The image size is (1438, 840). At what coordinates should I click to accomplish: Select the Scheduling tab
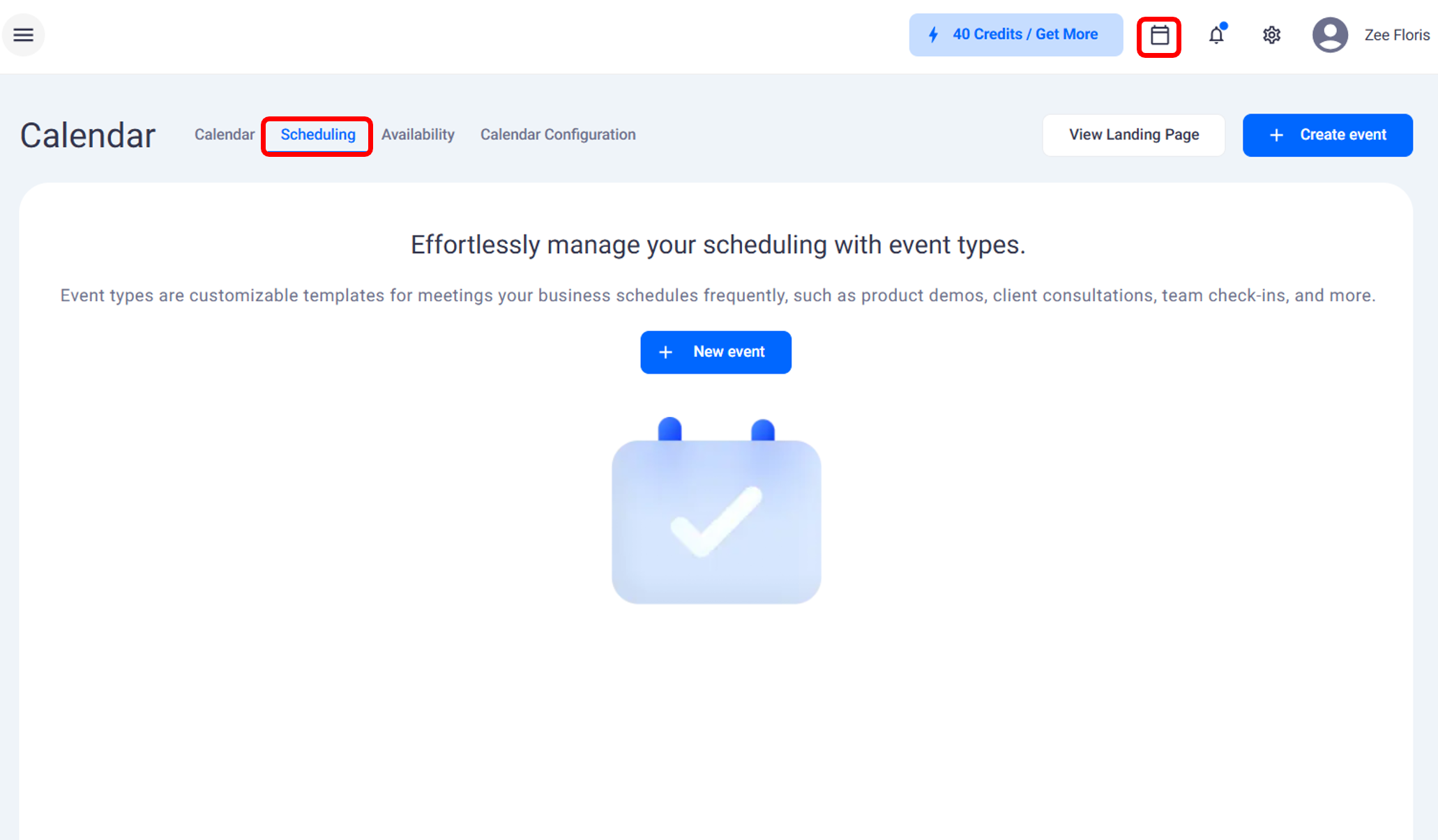[317, 135]
